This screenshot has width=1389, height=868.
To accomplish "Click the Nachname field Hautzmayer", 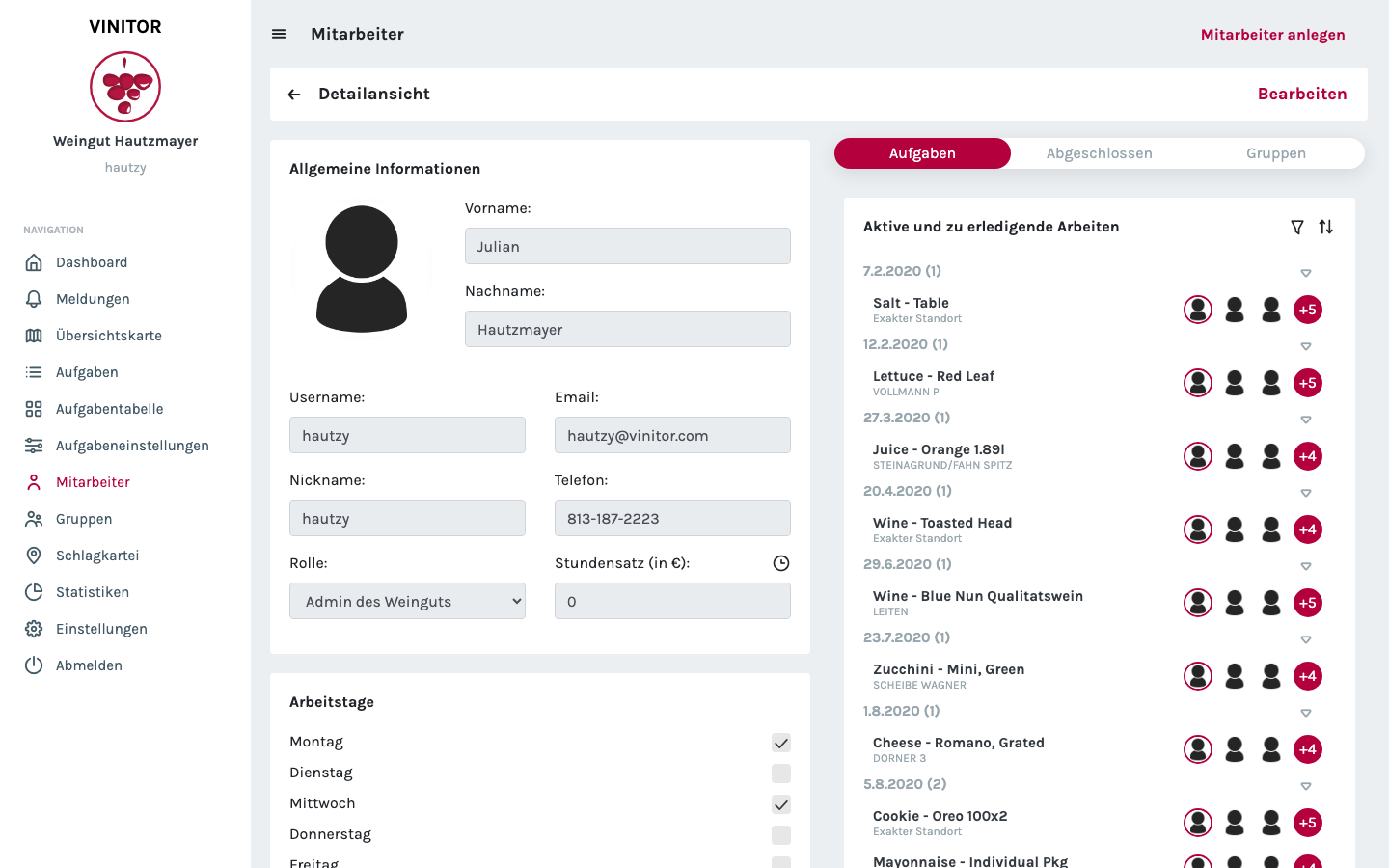I will tap(628, 329).
